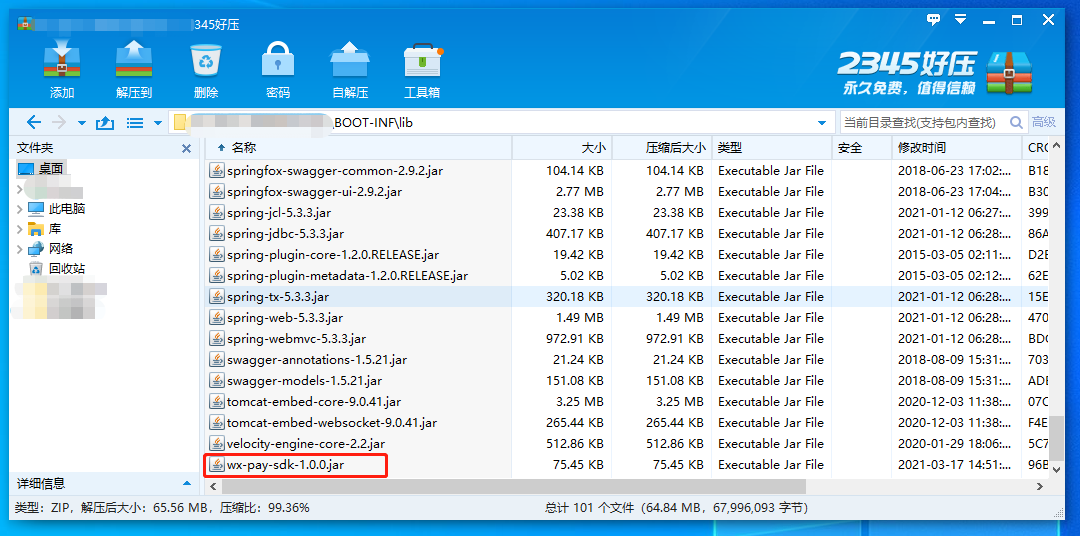1080x536 pixels.
Task: Sort by the 名称 column header
Action: [244, 147]
